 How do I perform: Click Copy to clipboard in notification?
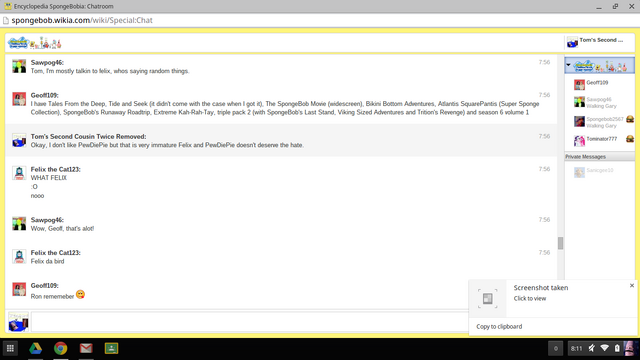coord(499,327)
